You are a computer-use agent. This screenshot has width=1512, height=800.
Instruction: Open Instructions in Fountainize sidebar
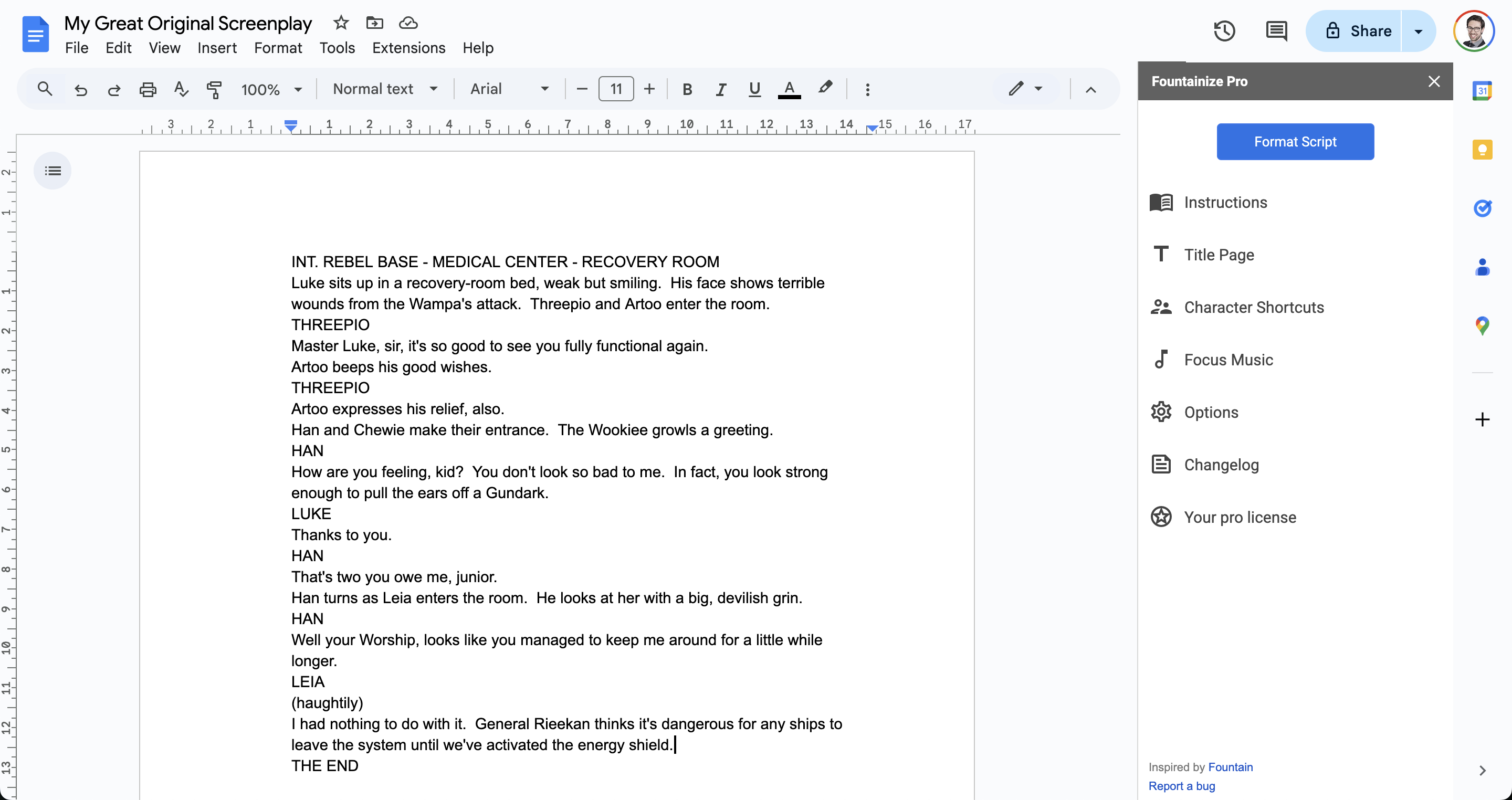(1209, 203)
